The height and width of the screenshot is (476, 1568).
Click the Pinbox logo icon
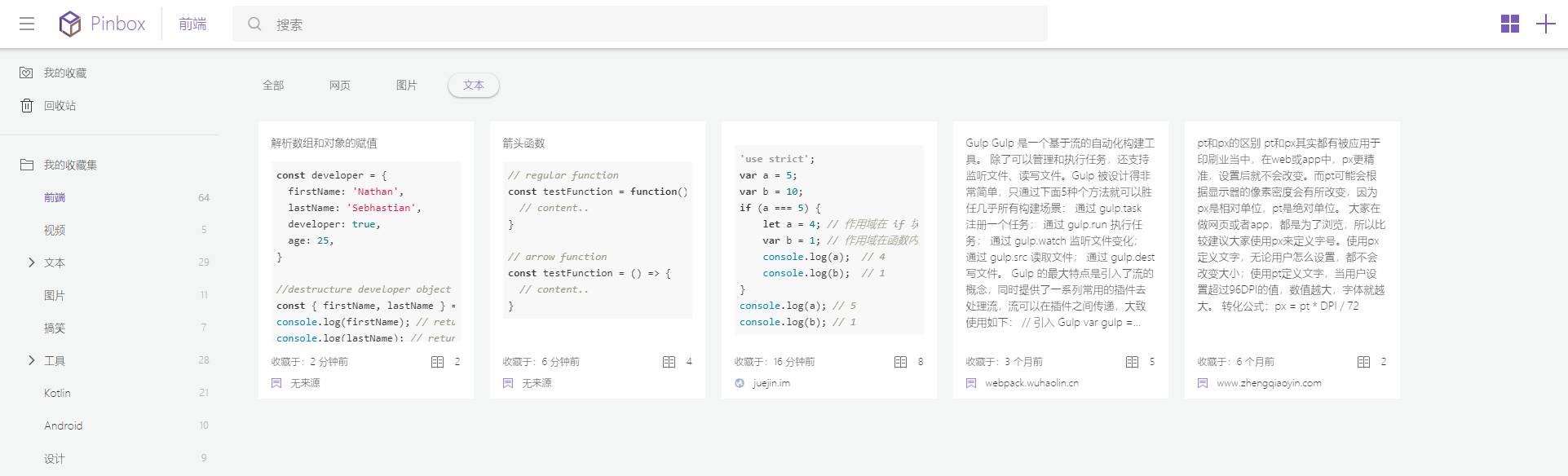[70, 24]
